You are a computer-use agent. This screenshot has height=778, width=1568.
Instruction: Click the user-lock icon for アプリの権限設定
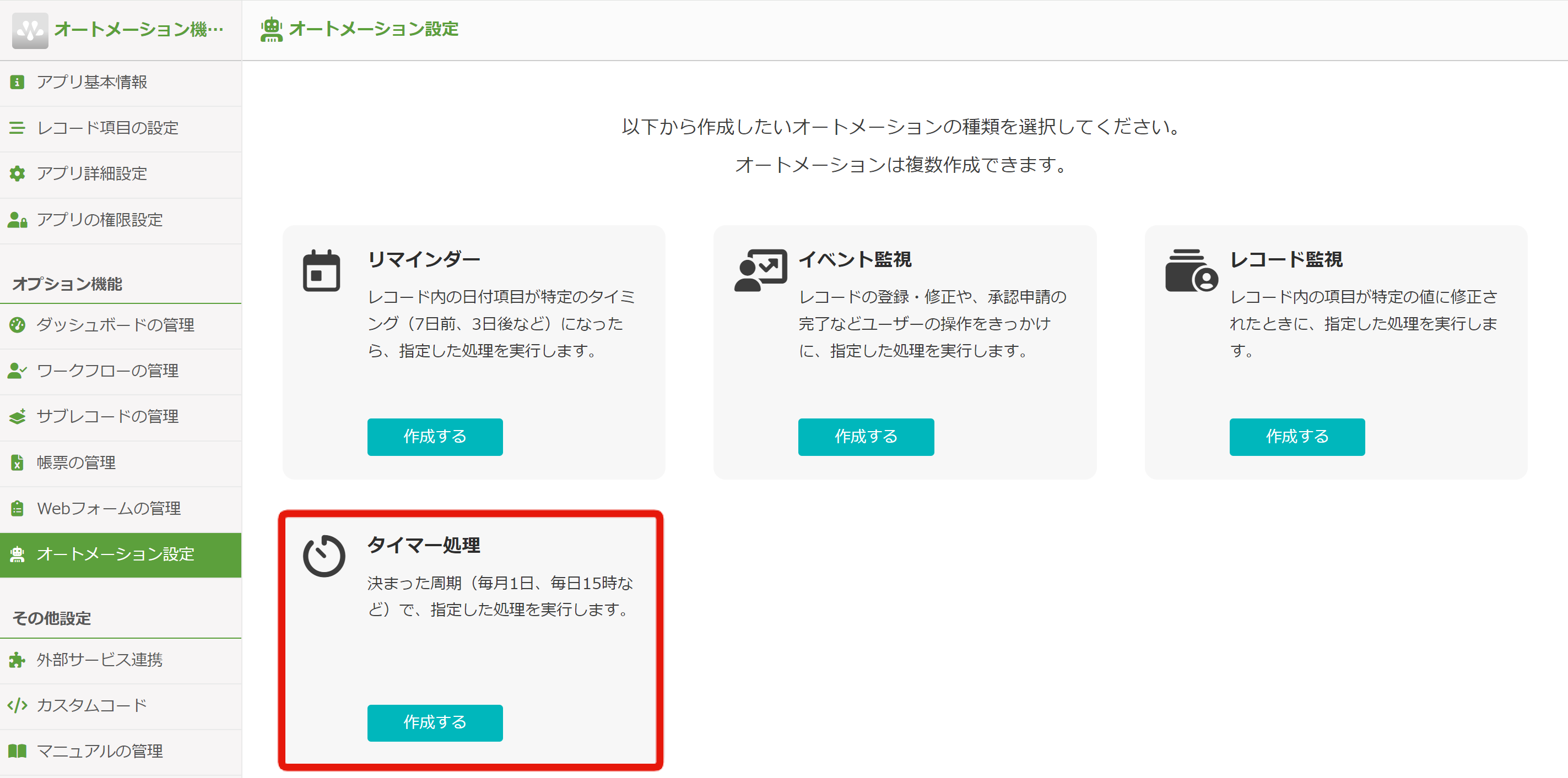point(17,220)
